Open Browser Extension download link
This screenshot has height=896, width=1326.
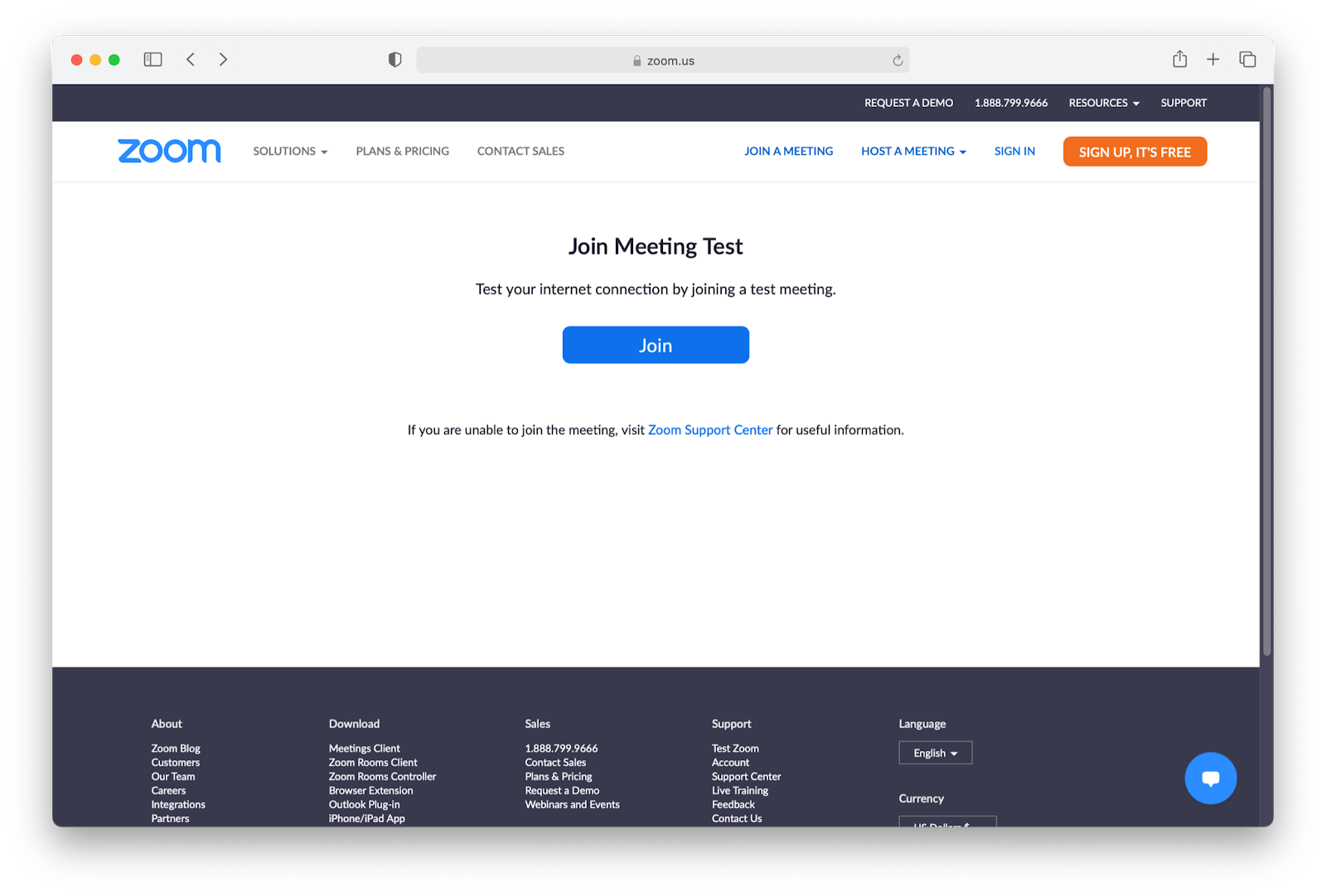(x=370, y=791)
